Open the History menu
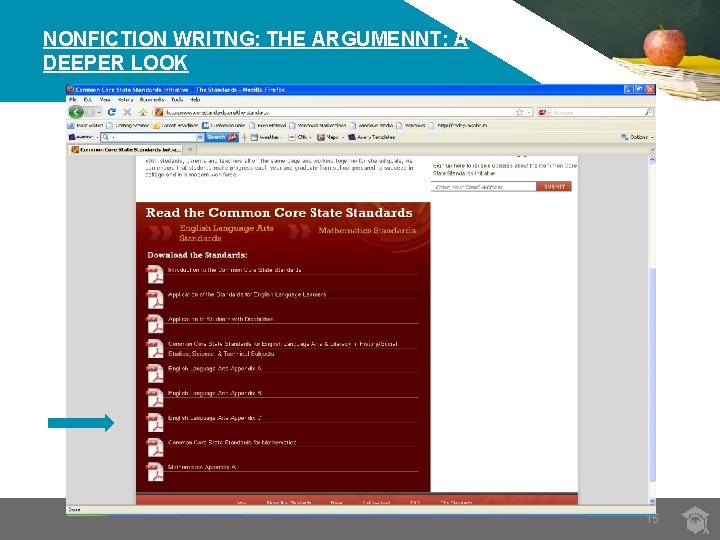720x540 pixels. coord(125,100)
